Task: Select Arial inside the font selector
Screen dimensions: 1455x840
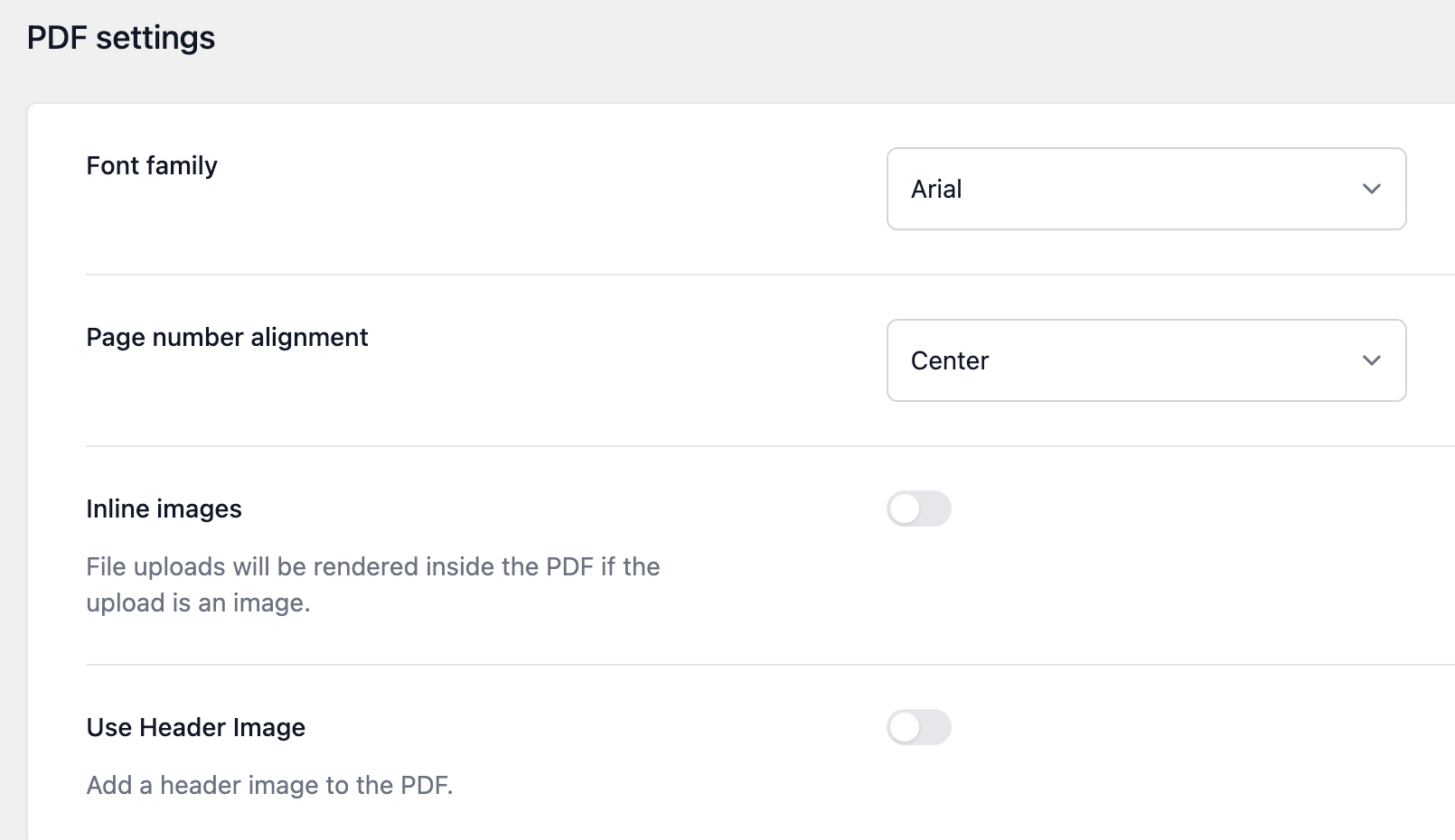Action: pyautogui.click(x=936, y=189)
